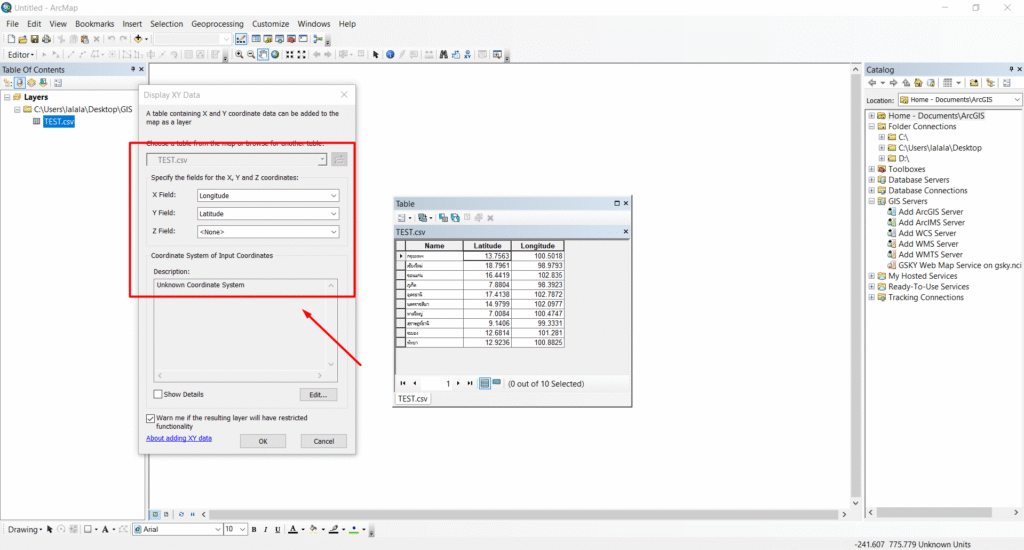Click the Save disk icon

[35, 39]
